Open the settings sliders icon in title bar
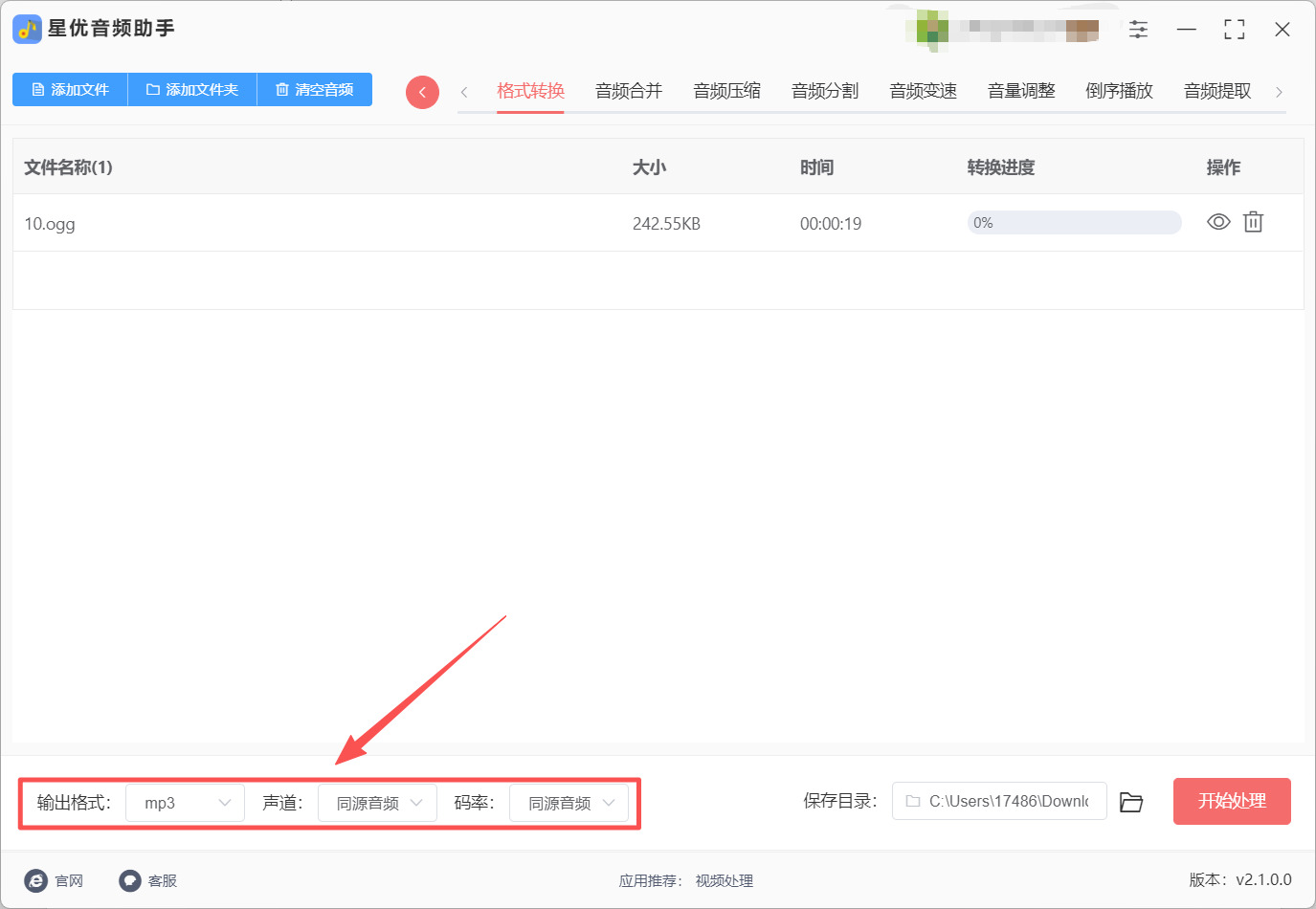Image resolution: width=1316 pixels, height=909 pixels. coord(1138,29)
